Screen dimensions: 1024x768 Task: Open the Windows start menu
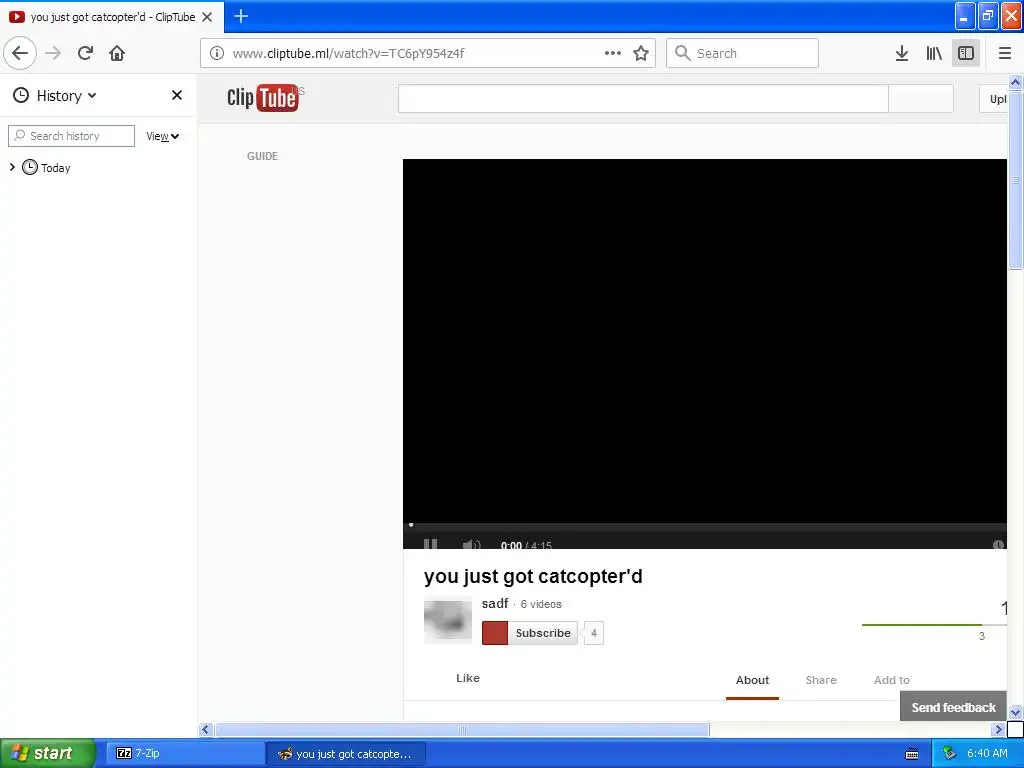(x=46, y=753)
